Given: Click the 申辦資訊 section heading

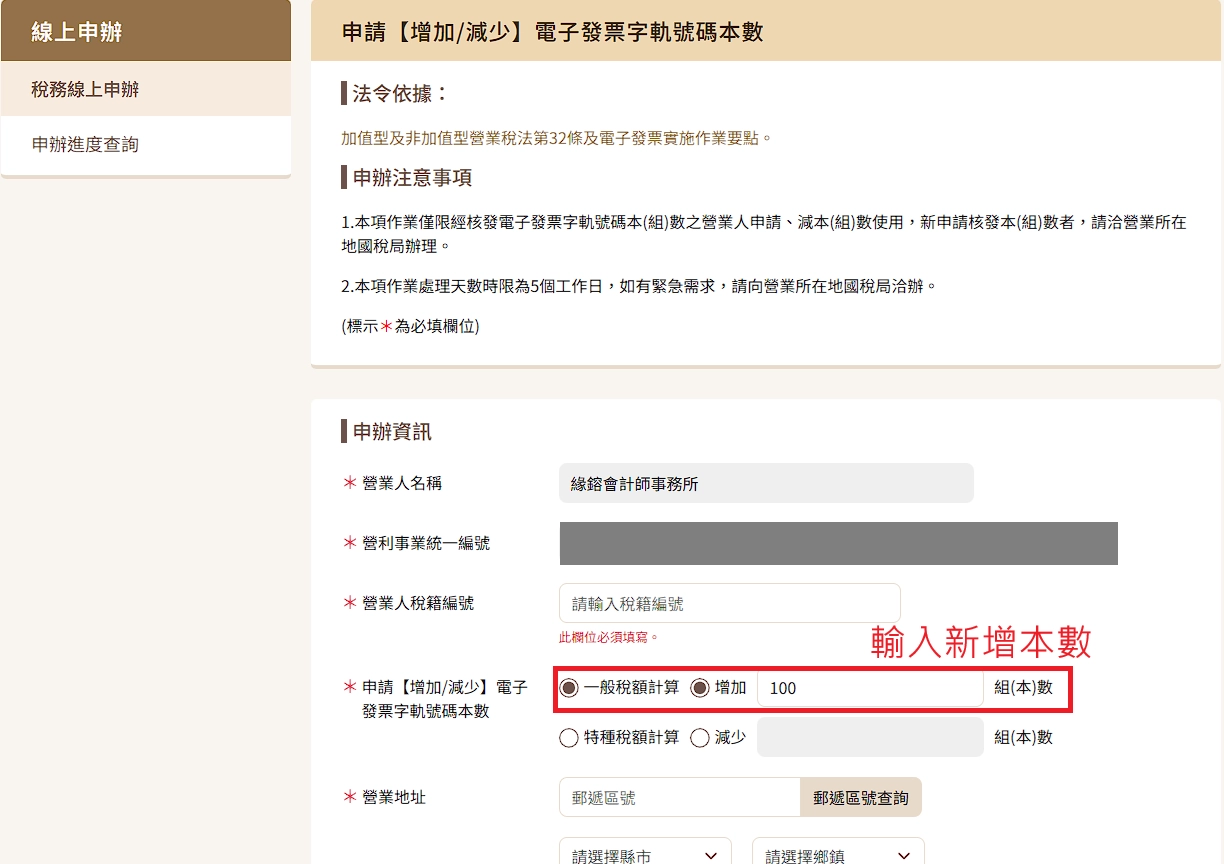Looking at the screenshot, I should pyautogui.click(x=392, y=432).
